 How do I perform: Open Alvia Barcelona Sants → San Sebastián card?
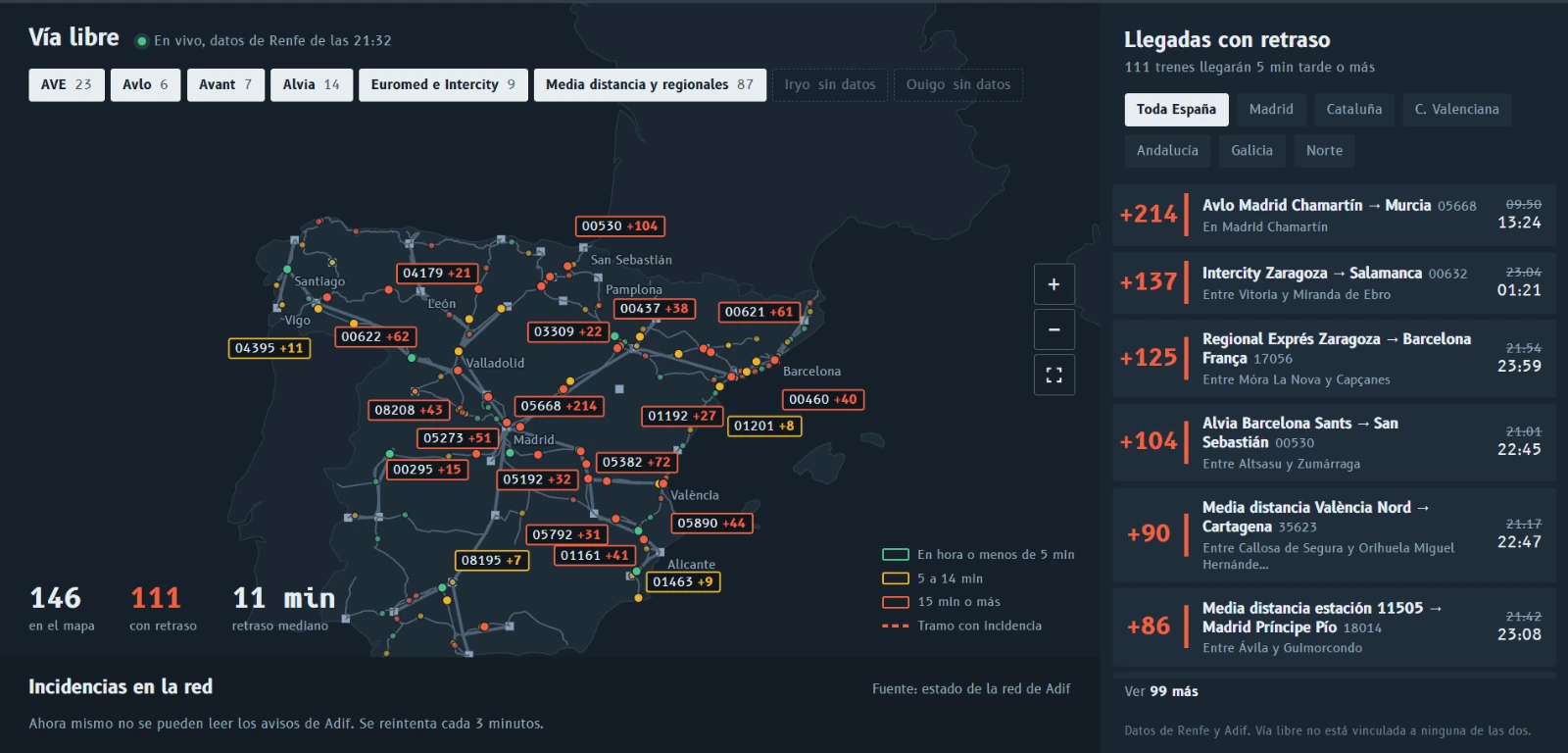pyautogui.click(x=1334, y=442)
